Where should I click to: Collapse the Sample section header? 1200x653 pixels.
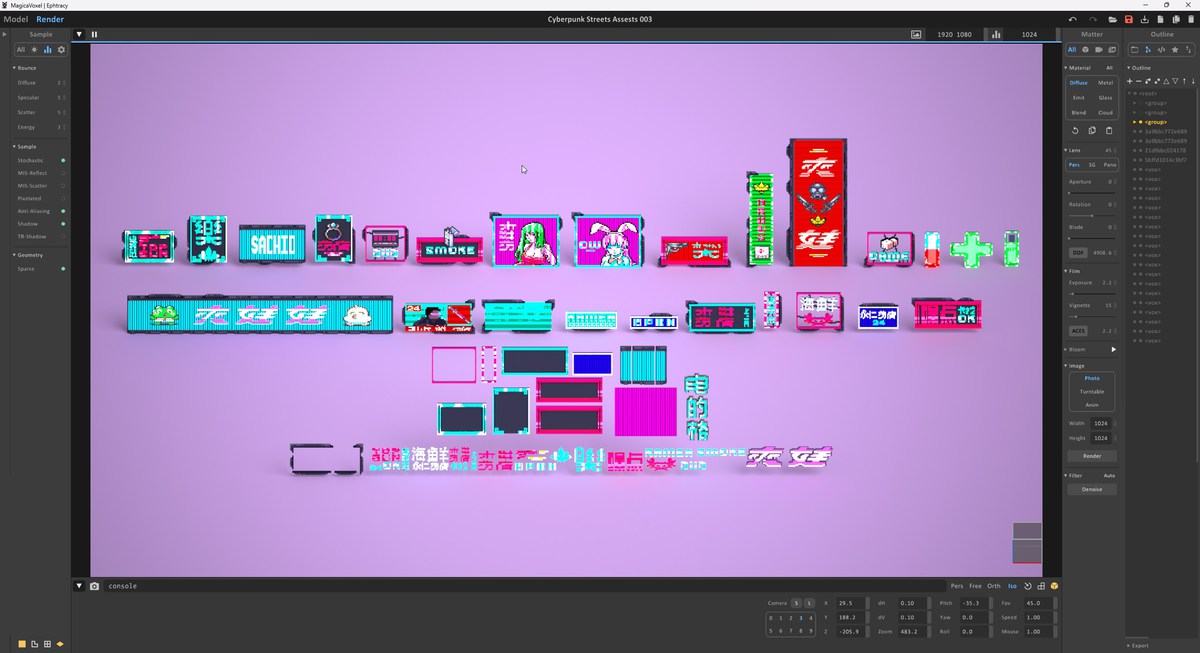pos(27,146)
